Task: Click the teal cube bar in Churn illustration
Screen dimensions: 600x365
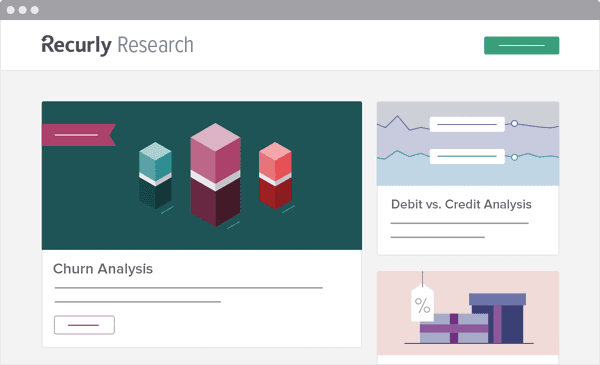Action: (155, 175)
